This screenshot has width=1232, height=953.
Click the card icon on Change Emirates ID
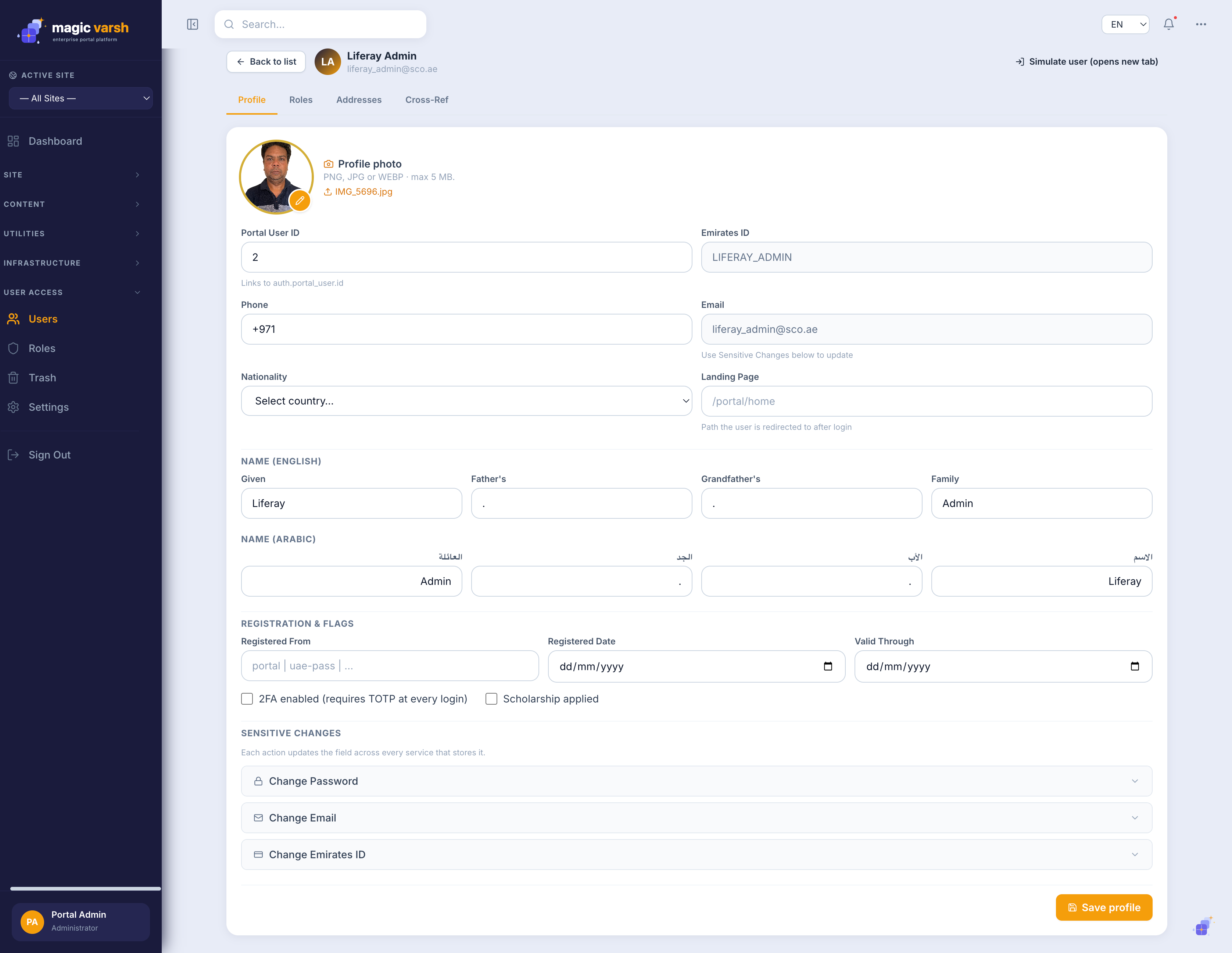coord(258,855)
